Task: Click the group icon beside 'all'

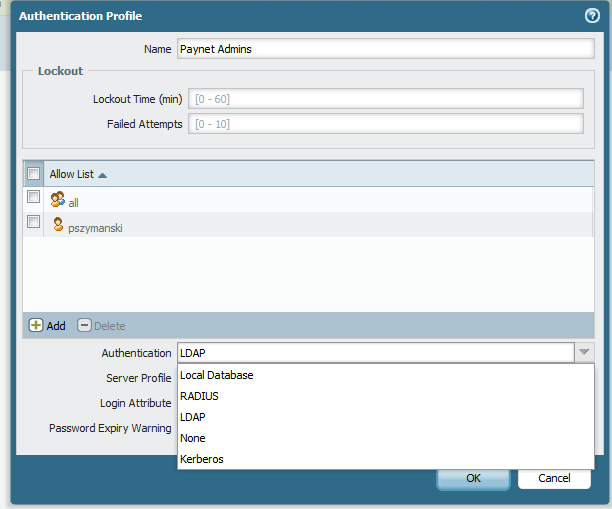Action: [57, 199]
